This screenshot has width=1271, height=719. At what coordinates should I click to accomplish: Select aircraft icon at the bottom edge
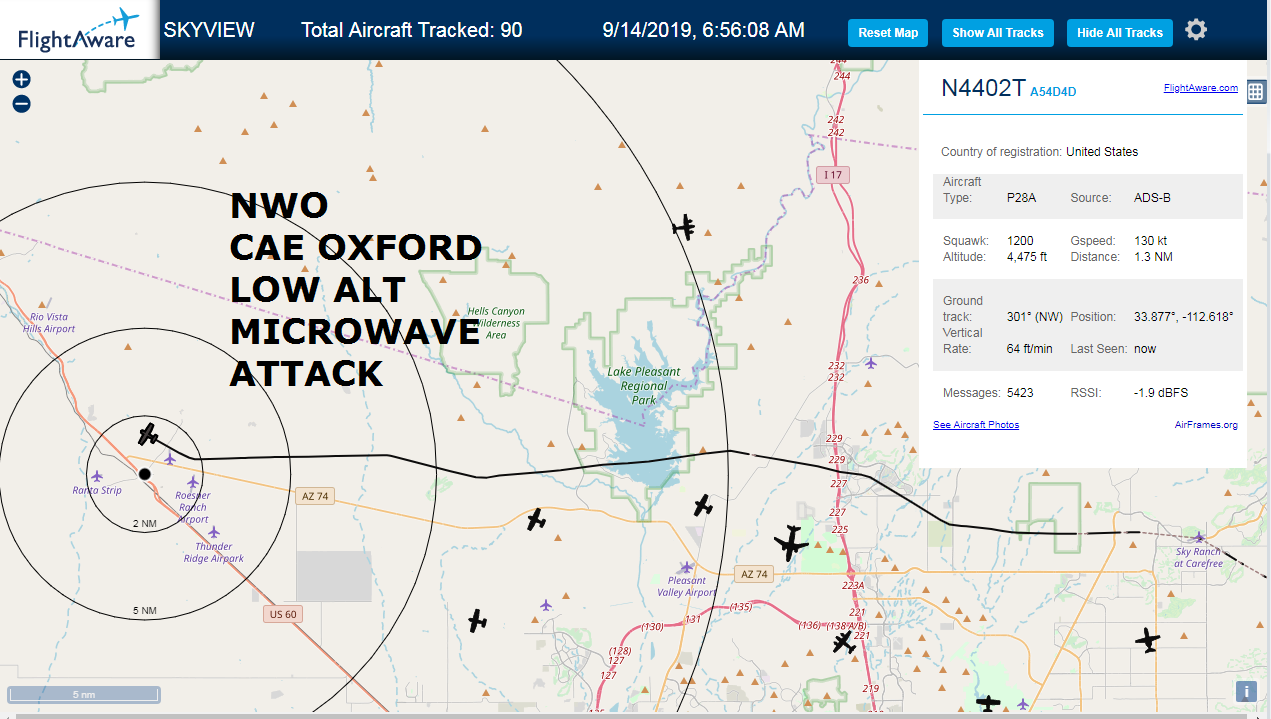(989, 704)
